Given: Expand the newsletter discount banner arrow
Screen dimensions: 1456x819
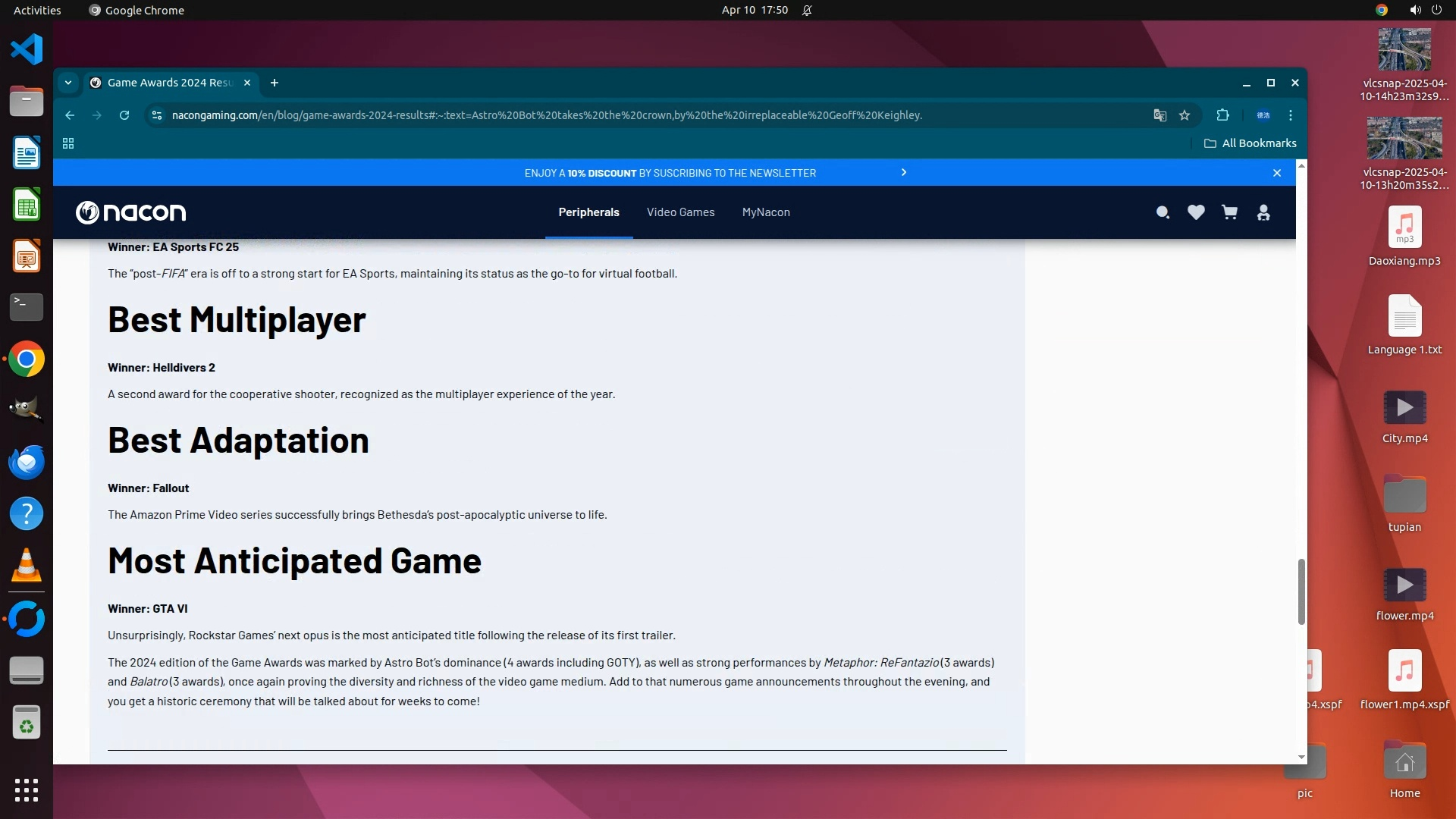Looking at the screenshot, I should click(903, 173).
